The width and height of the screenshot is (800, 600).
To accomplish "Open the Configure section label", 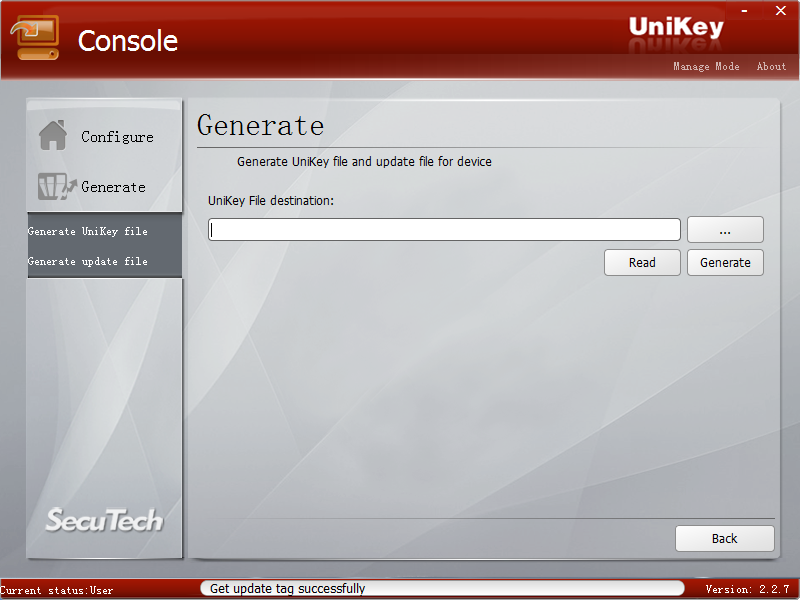I will pyautogui.click(x=117, y=137).
